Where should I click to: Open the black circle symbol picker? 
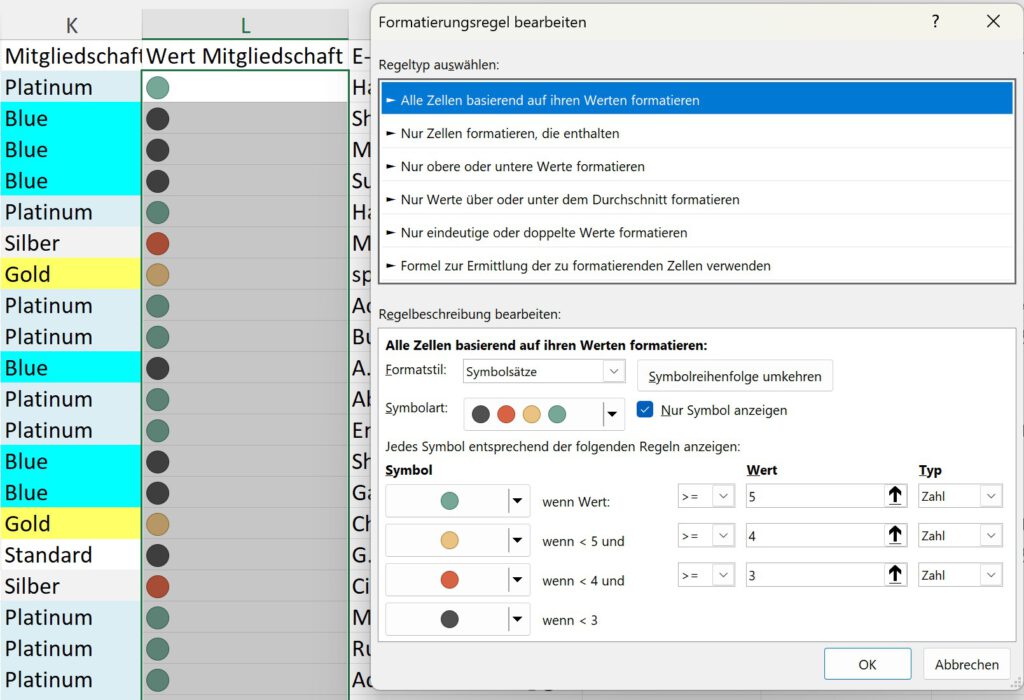(x=517, y=619)
